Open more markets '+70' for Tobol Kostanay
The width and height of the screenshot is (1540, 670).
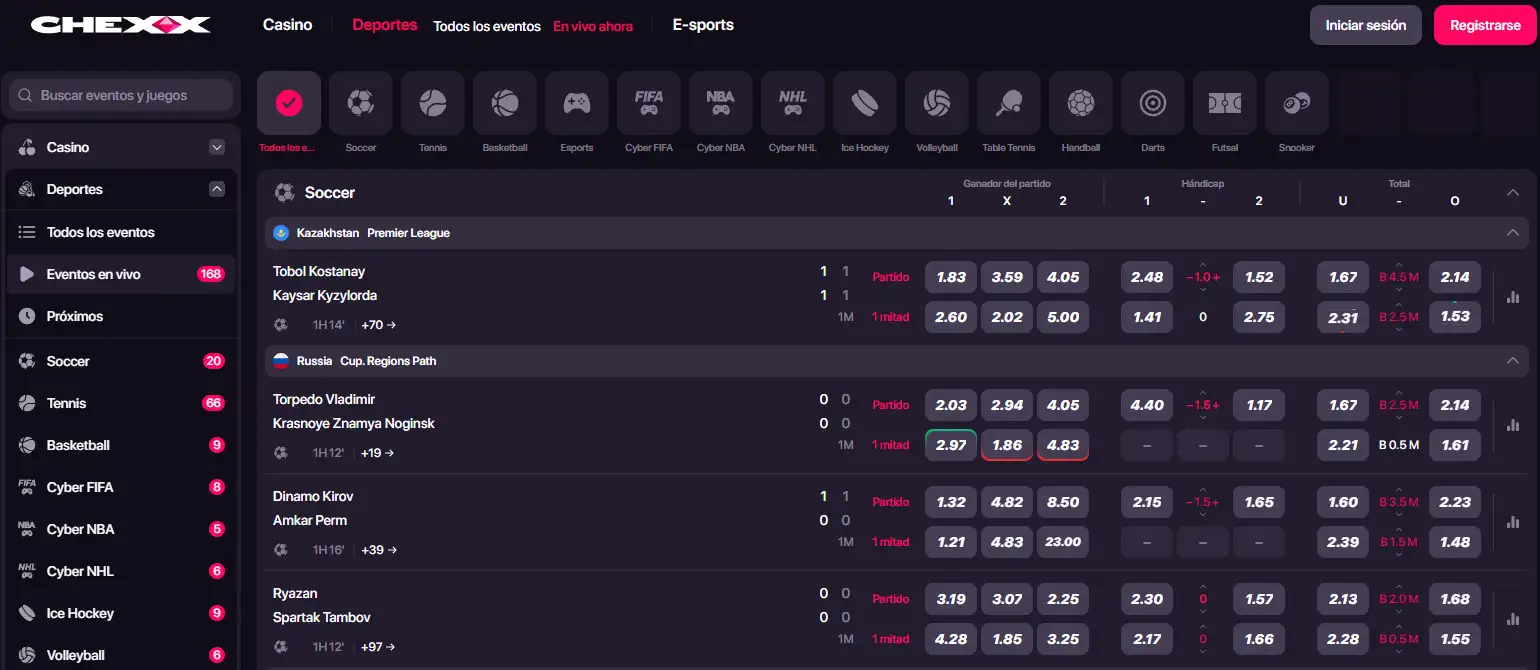point(379,325)
